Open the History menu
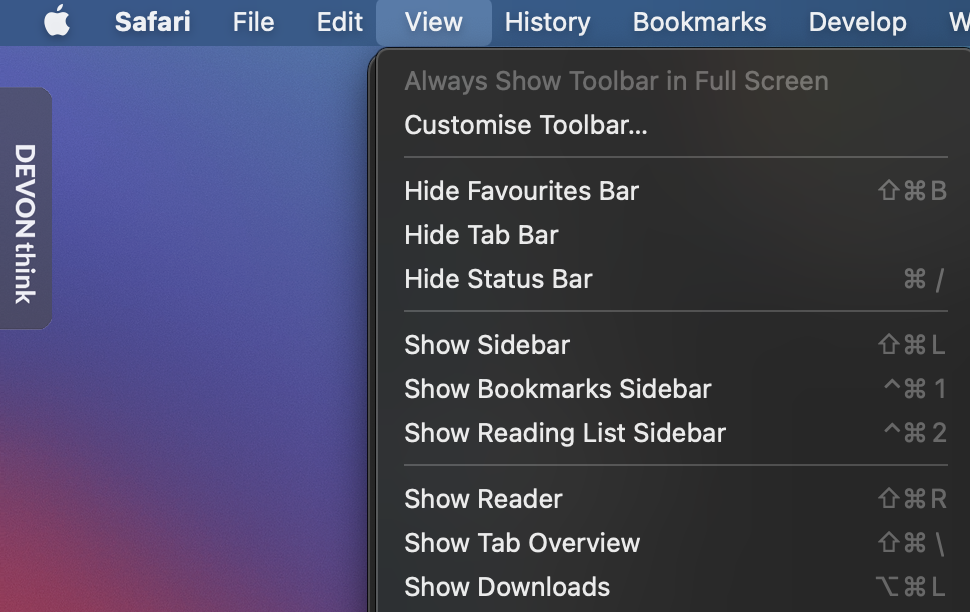 (x=547, y=22)
